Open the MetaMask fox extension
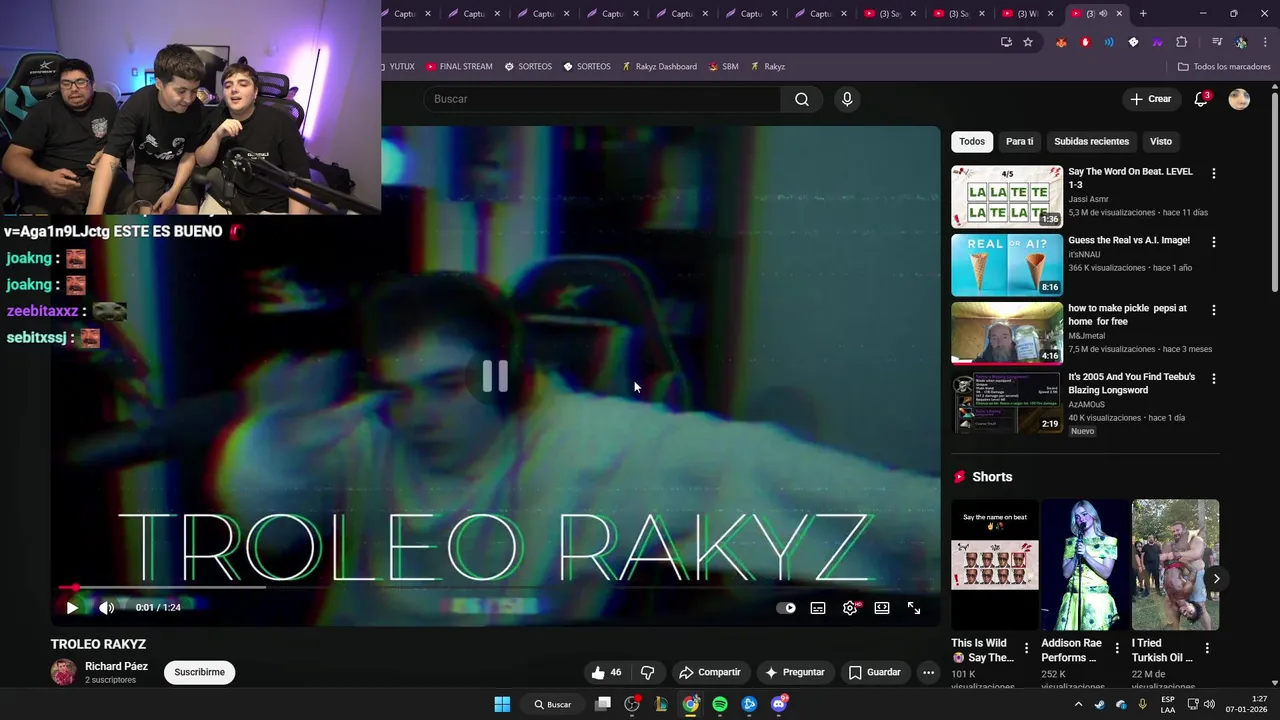The height and width of the screenshot is (720, 1280). click(x=1061, y=42)
